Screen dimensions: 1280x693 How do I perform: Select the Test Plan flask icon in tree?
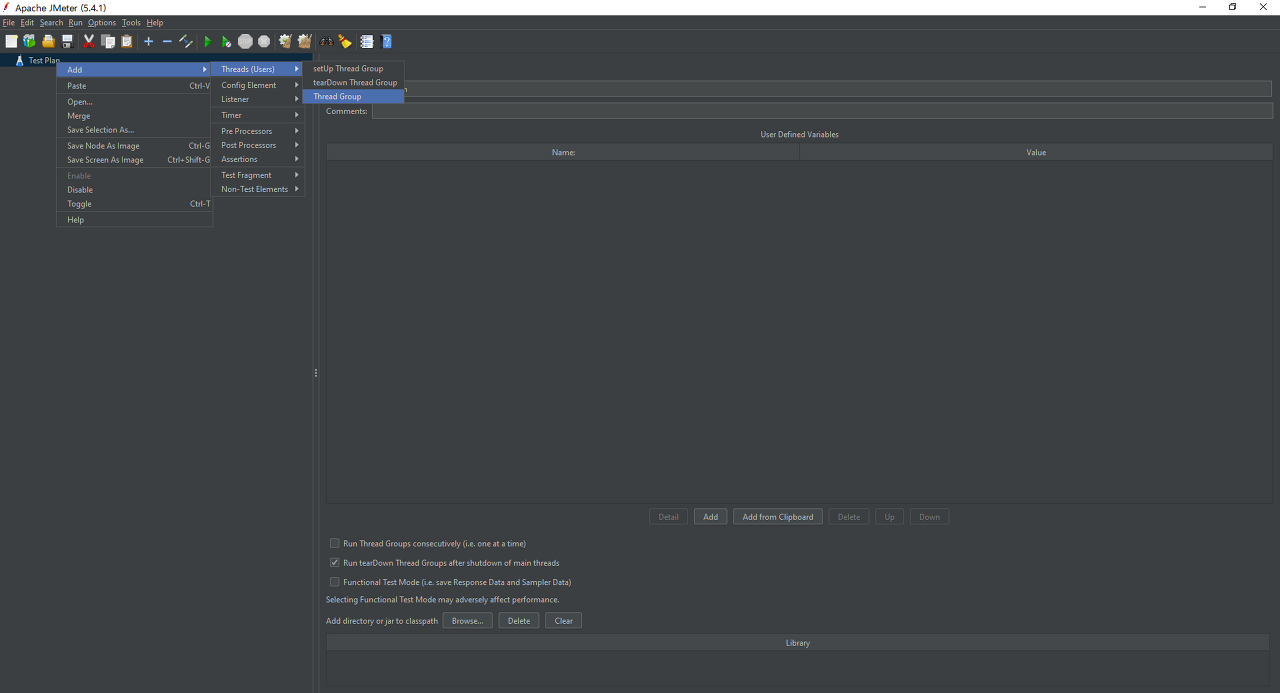(19, 60)
